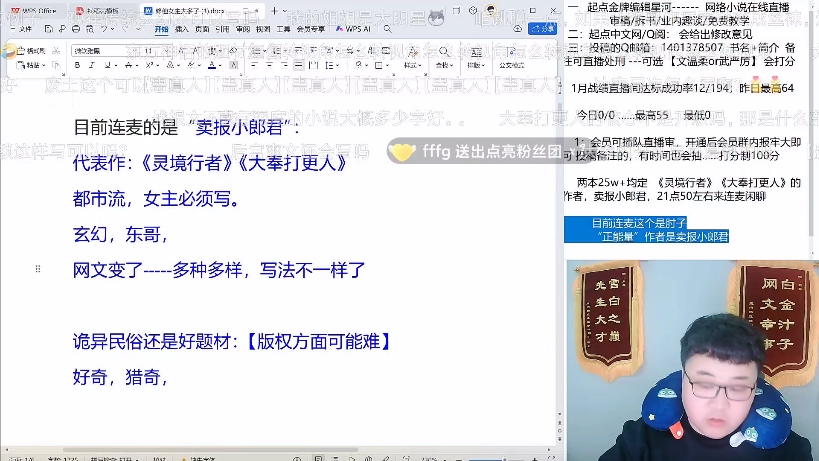Click the 会员专享 member tab
The width and height of the screenshot is (819, 461).
[311, 29]
